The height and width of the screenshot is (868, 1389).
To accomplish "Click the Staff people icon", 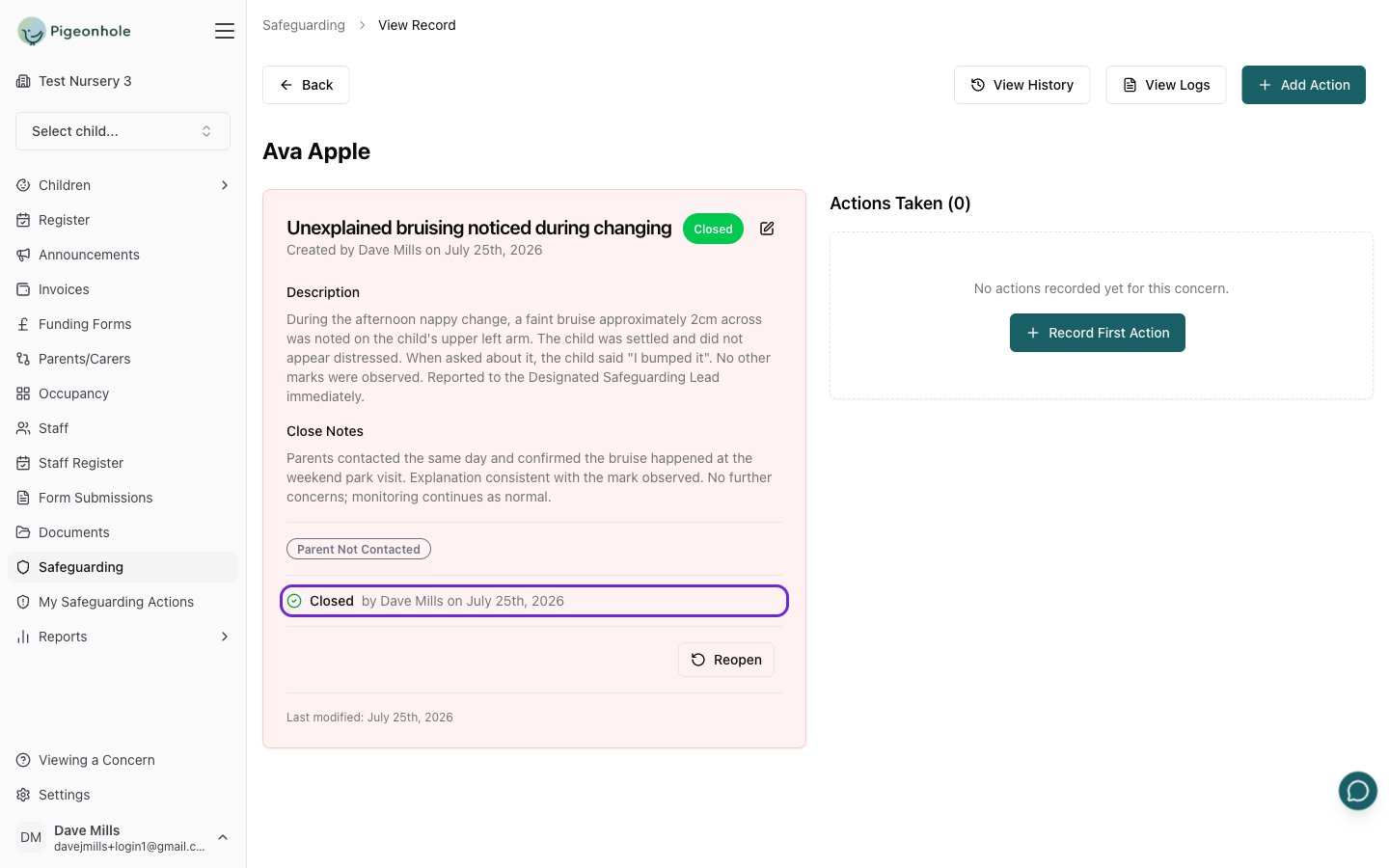I will pyautogui.click(x=23, y=428).
